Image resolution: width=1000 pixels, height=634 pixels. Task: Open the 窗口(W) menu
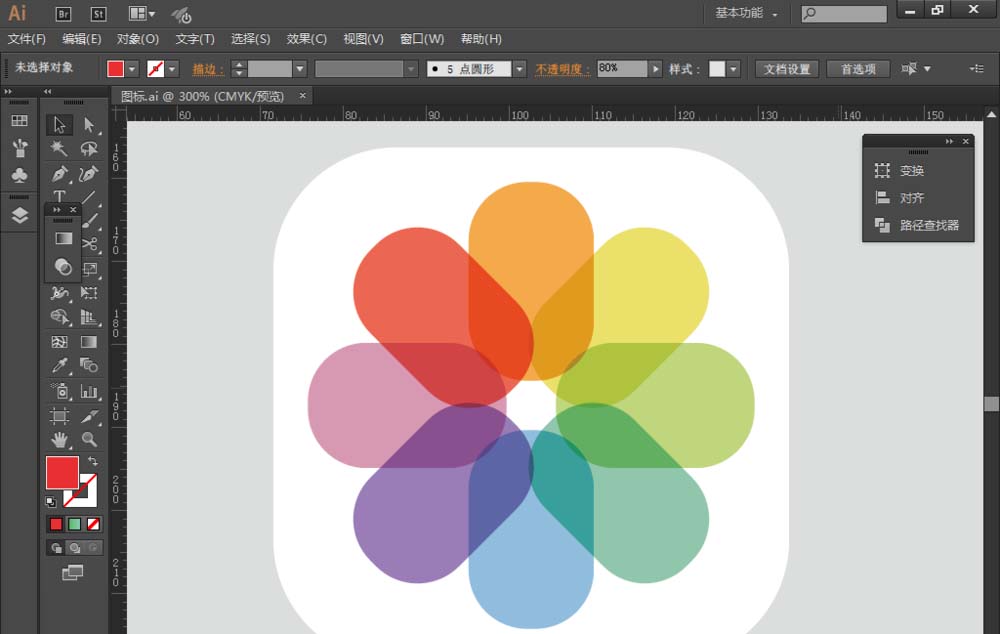tap(422, 39)
